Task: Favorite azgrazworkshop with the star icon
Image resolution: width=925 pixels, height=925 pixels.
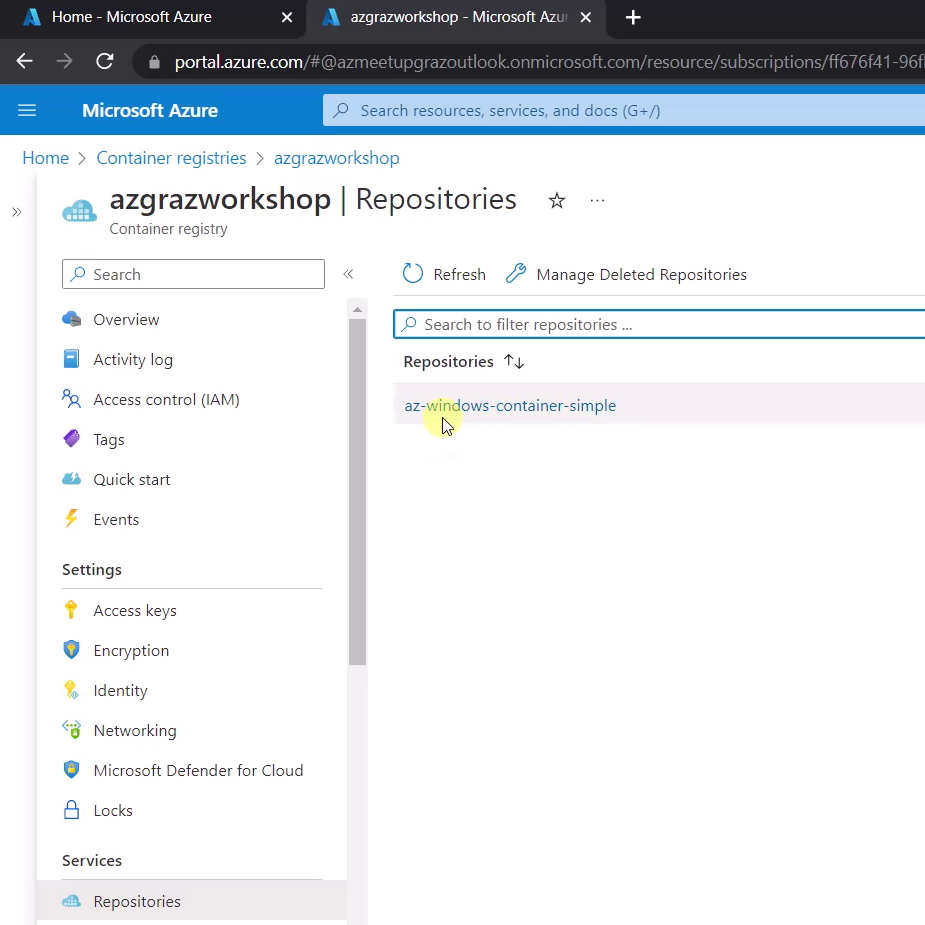Action: coord(556,201)
